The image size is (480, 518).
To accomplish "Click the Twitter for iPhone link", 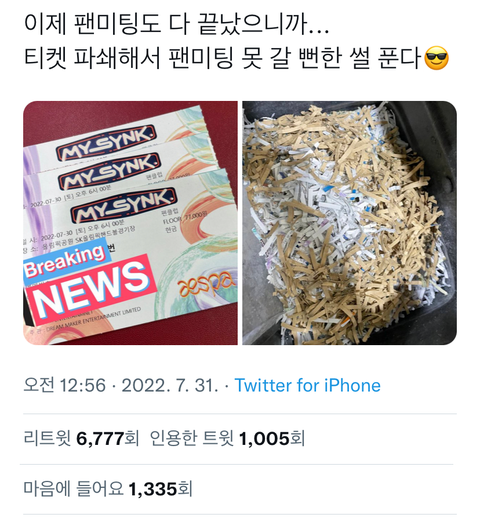I will pos(307,385).
